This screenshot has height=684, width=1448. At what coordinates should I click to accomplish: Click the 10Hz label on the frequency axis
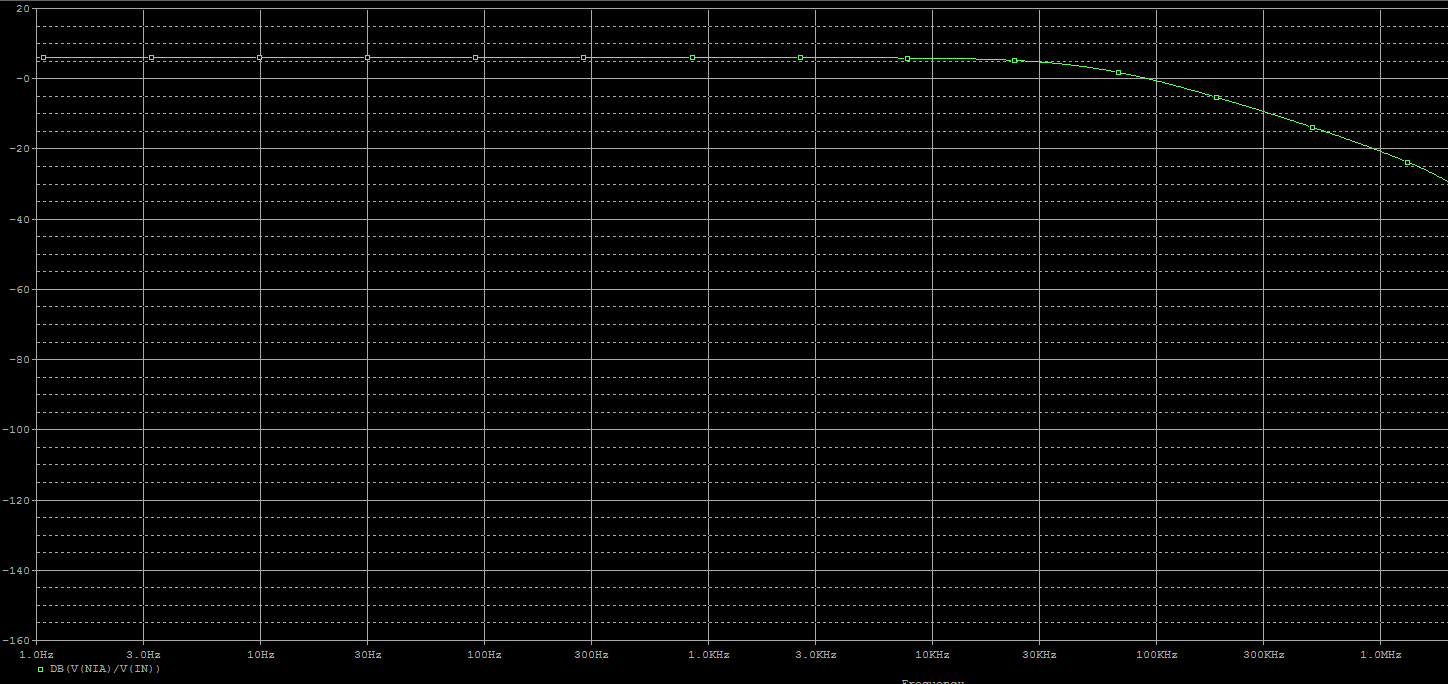tap(260, 655)
